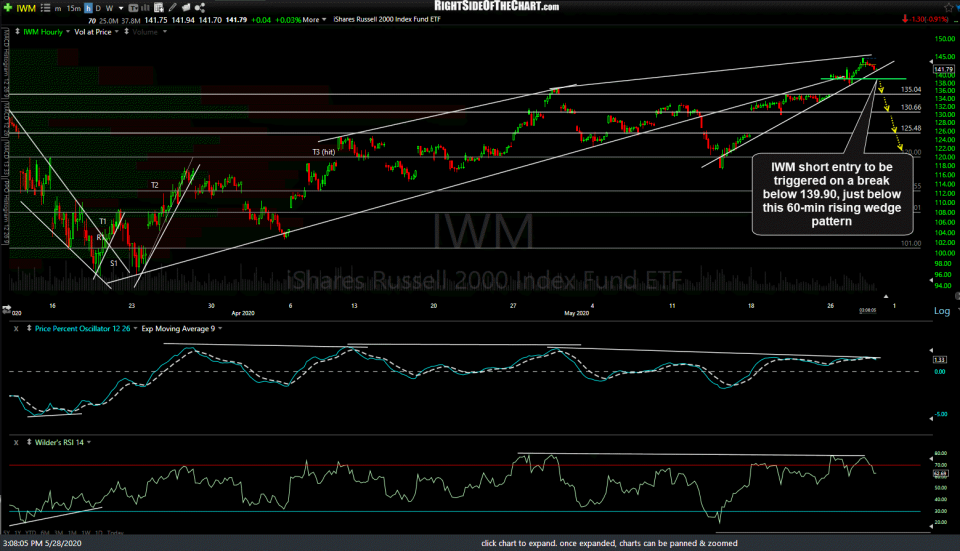This screenshot has height=551, width=960.
Task: Open the timeframe dropdown arrow after W
Action: tap(121, 8)
